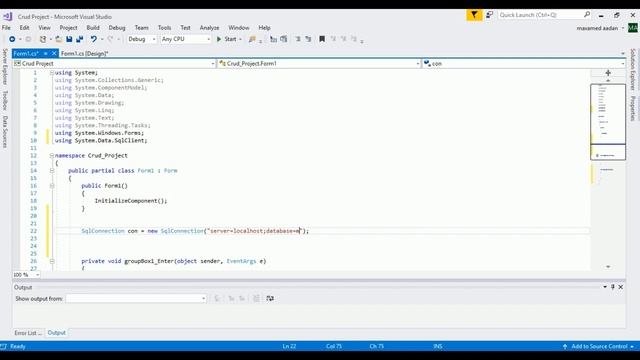Click the Add to Source Control up-arrow icon
The width and height of the screenshot is (640, 360).
pos(565,347)
